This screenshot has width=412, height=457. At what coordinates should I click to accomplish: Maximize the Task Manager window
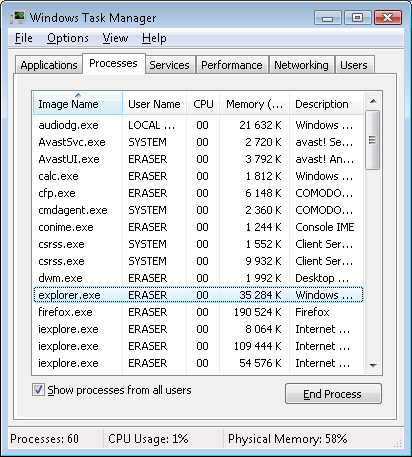coord(357,18)
